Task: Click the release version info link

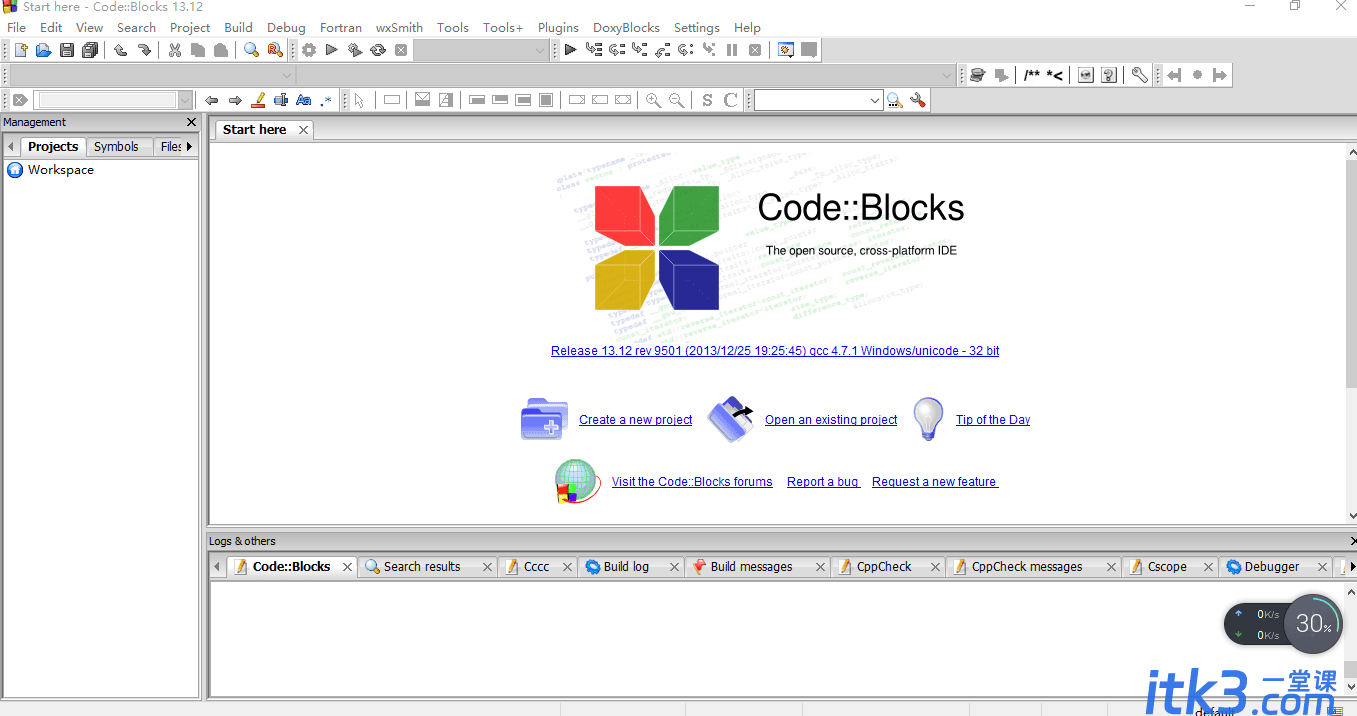Action: 775,351
